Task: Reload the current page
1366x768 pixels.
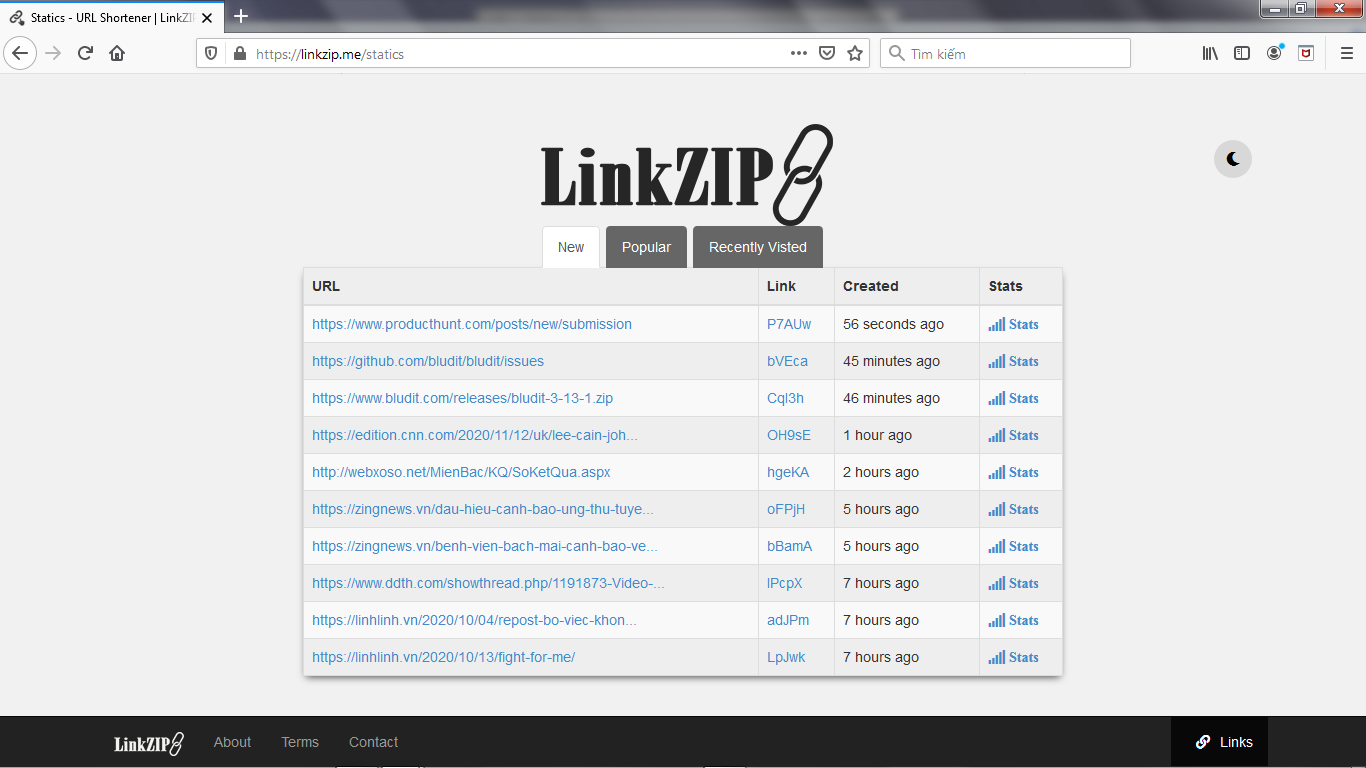Action: click(85, 54)
